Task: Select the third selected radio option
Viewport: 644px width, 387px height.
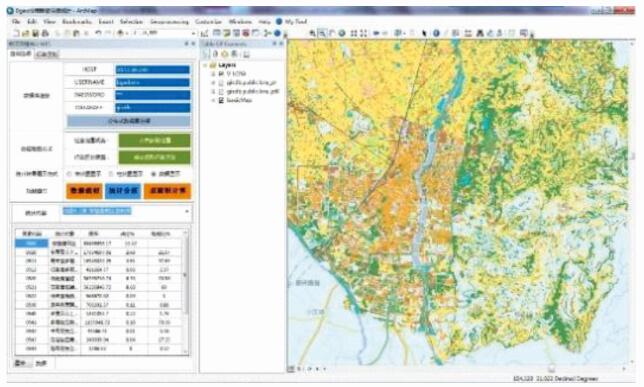Action: pyautogui.click(x=153, y=174)
